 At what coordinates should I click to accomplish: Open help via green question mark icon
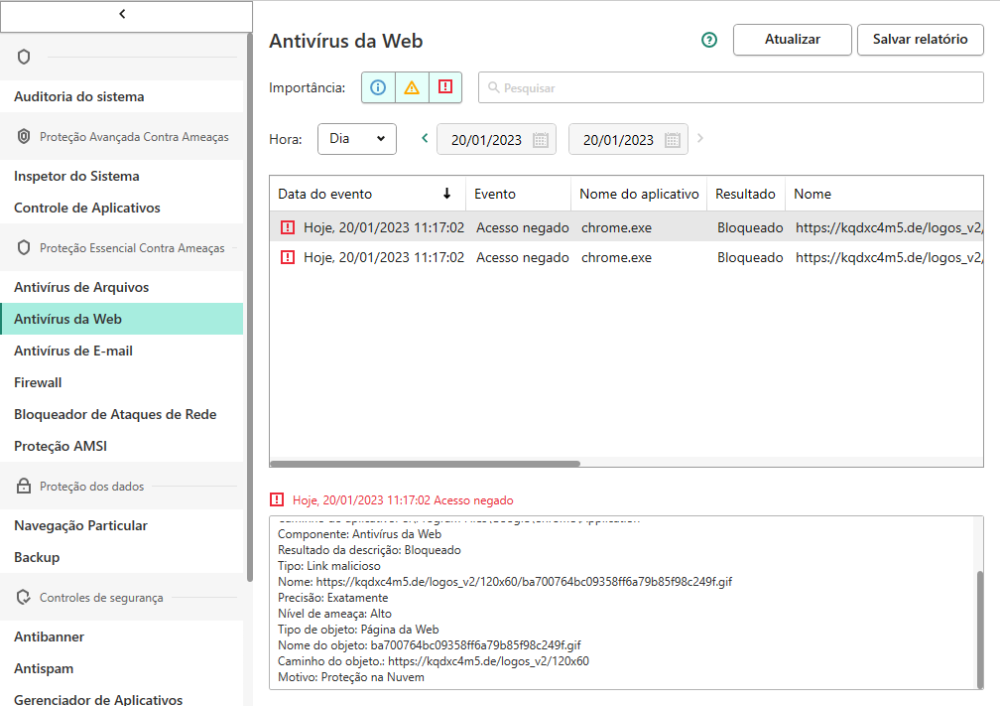709,40
